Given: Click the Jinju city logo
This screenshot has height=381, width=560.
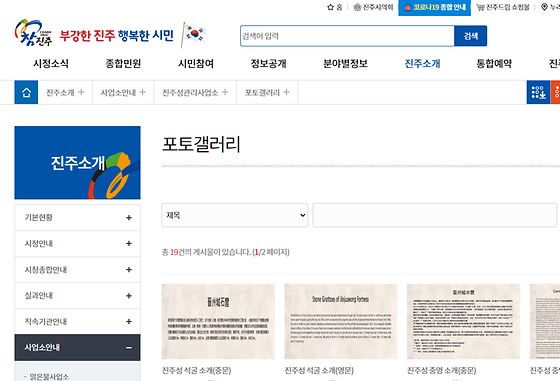Looking at the screenshot, I should coord(33,33).
